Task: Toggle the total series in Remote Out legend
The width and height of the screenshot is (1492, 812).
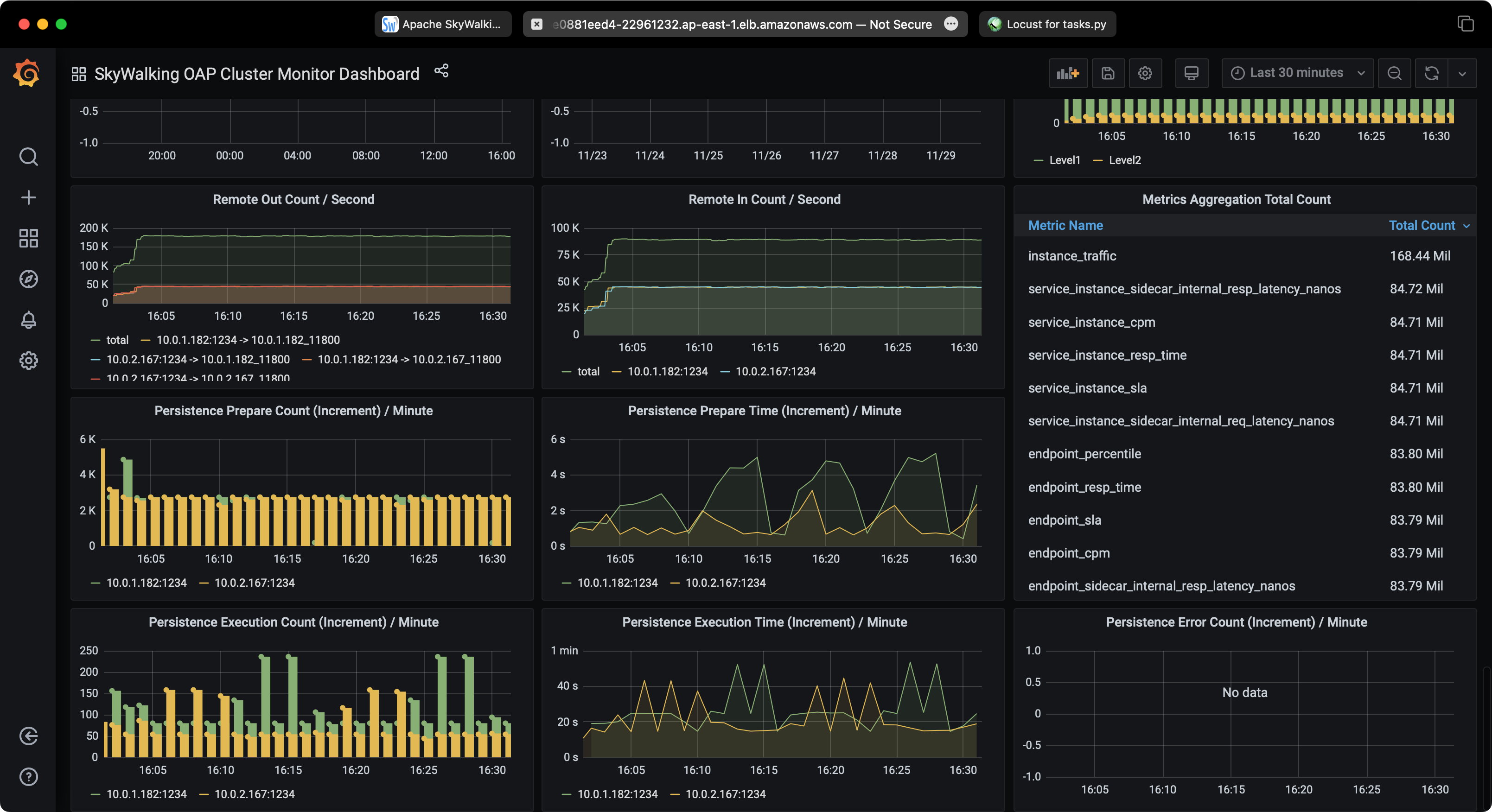Action: click(x=117, y=340)
